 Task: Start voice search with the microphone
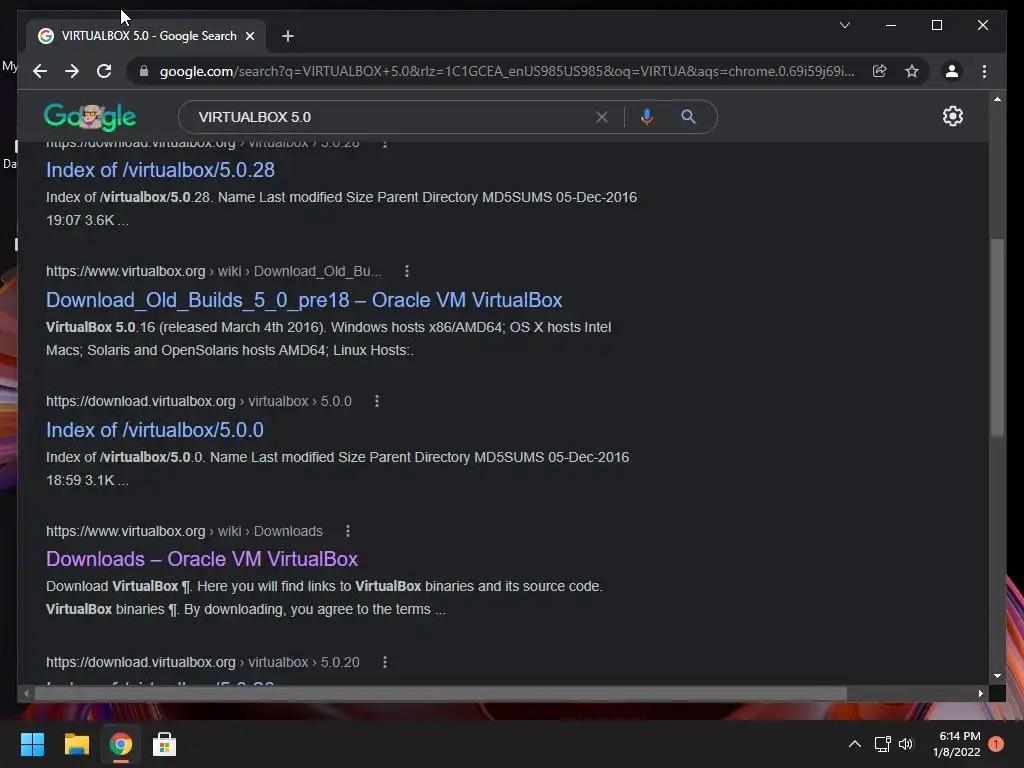click(647, 117)
